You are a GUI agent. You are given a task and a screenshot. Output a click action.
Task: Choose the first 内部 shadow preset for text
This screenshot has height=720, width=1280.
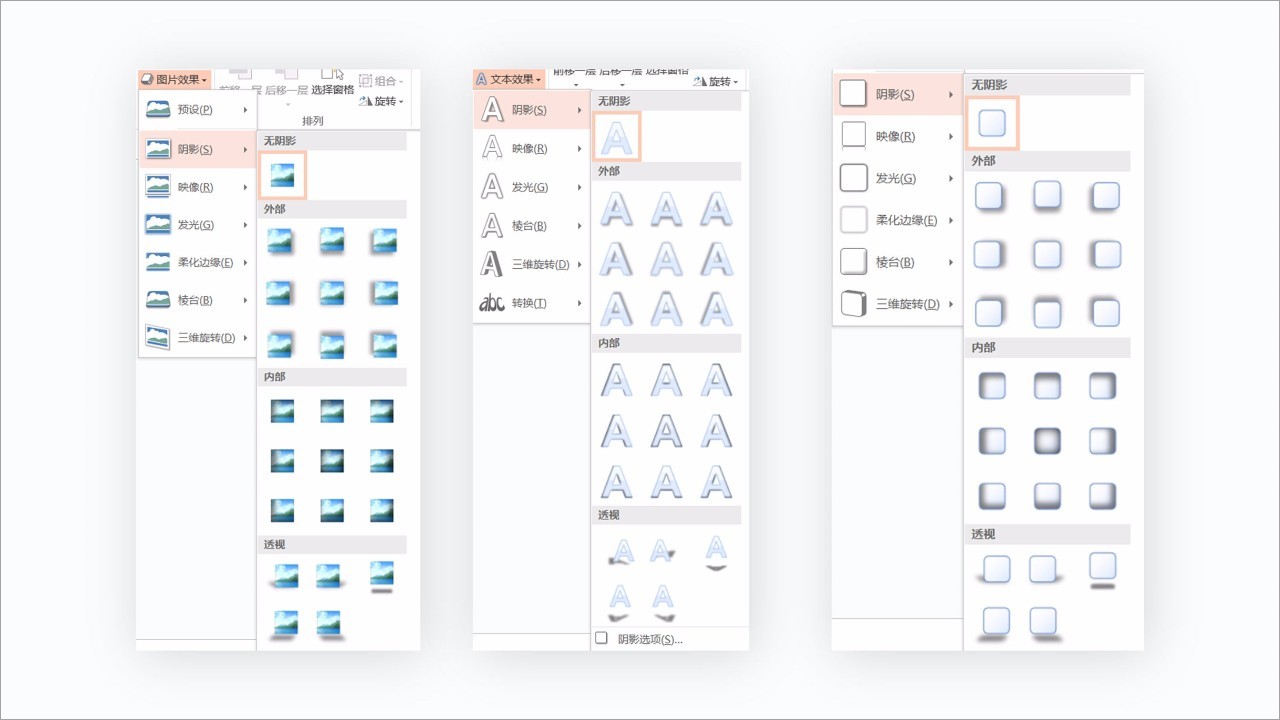tap(616, 380)
